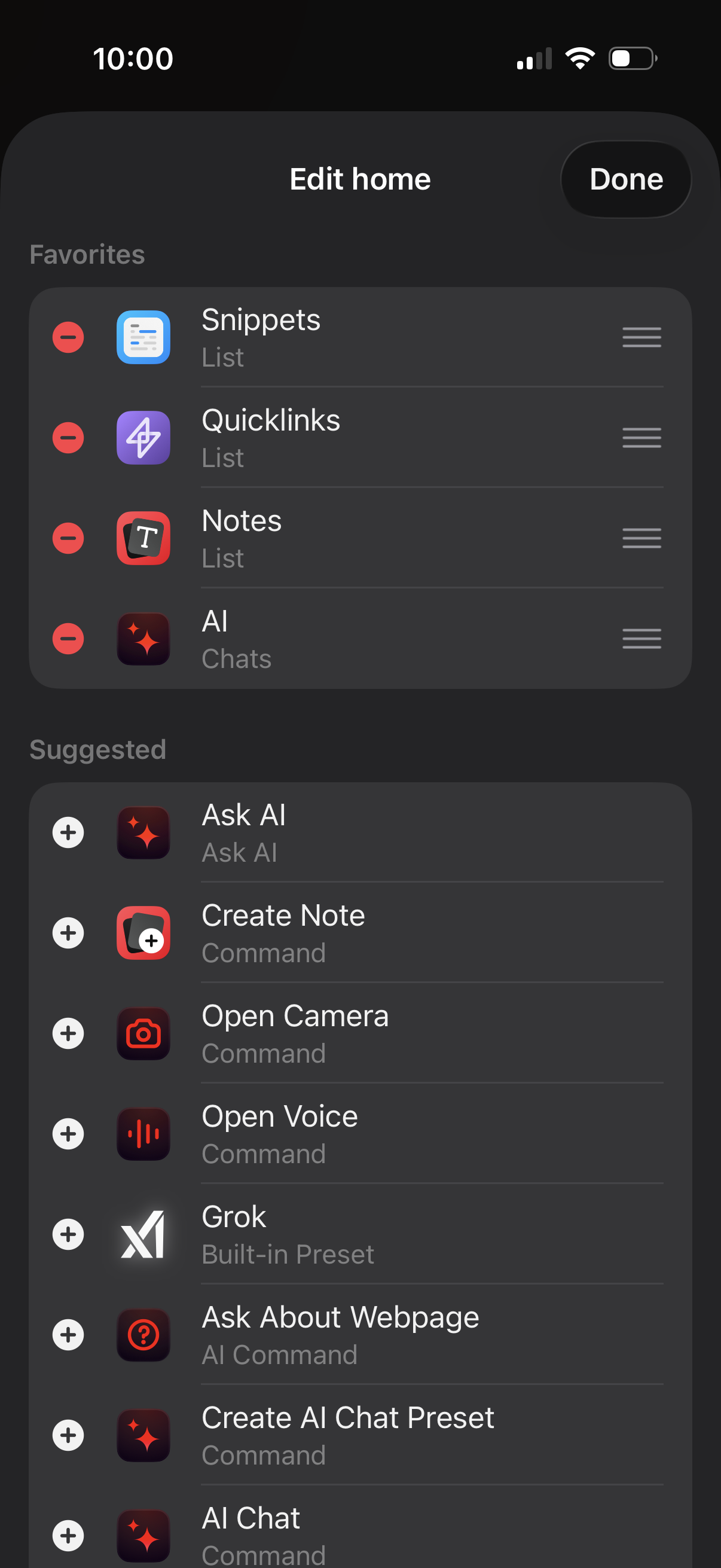This screenshot has width=721, height=1568.
Task: Remove AI Chats from Favorites
Action: pyautogui.click(x=68, y=639)
